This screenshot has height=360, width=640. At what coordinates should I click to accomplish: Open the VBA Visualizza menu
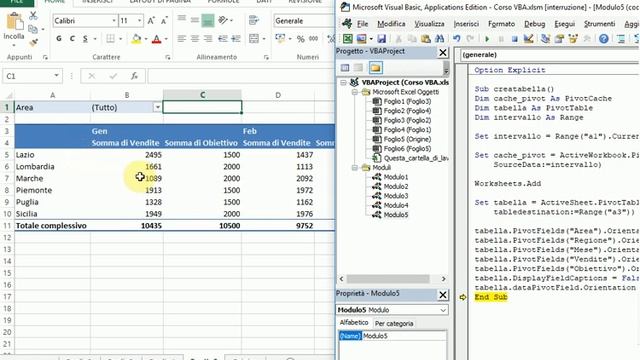[429, 24]
